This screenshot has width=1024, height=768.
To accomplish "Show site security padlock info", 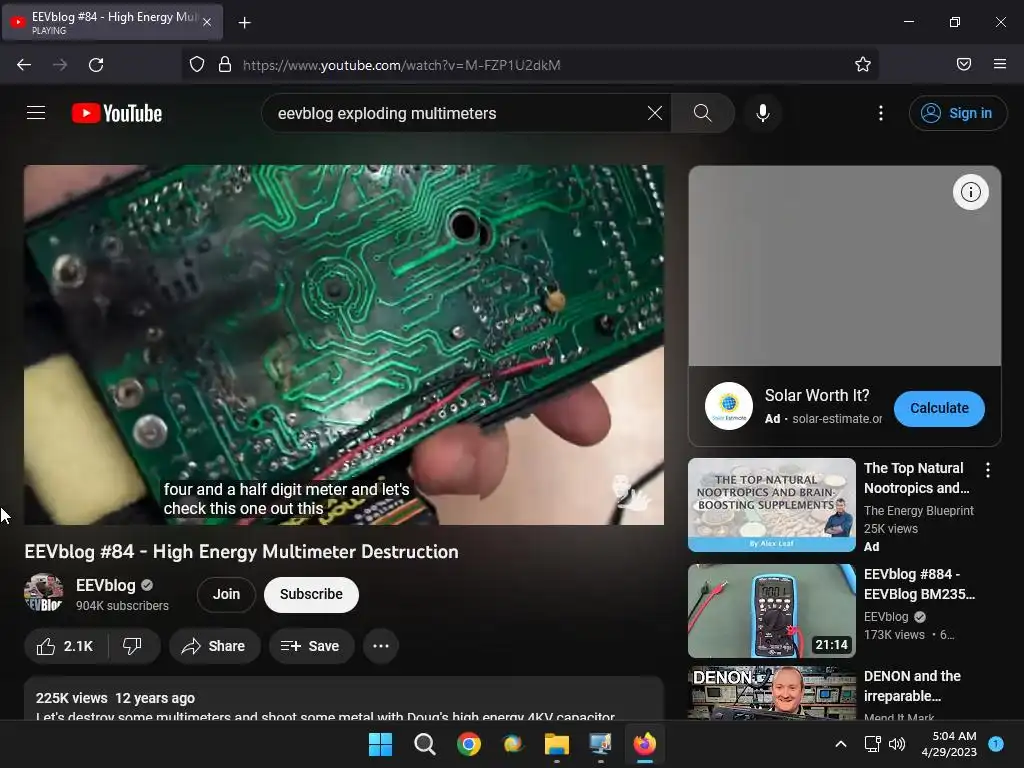I will click(x=225, y=65).
